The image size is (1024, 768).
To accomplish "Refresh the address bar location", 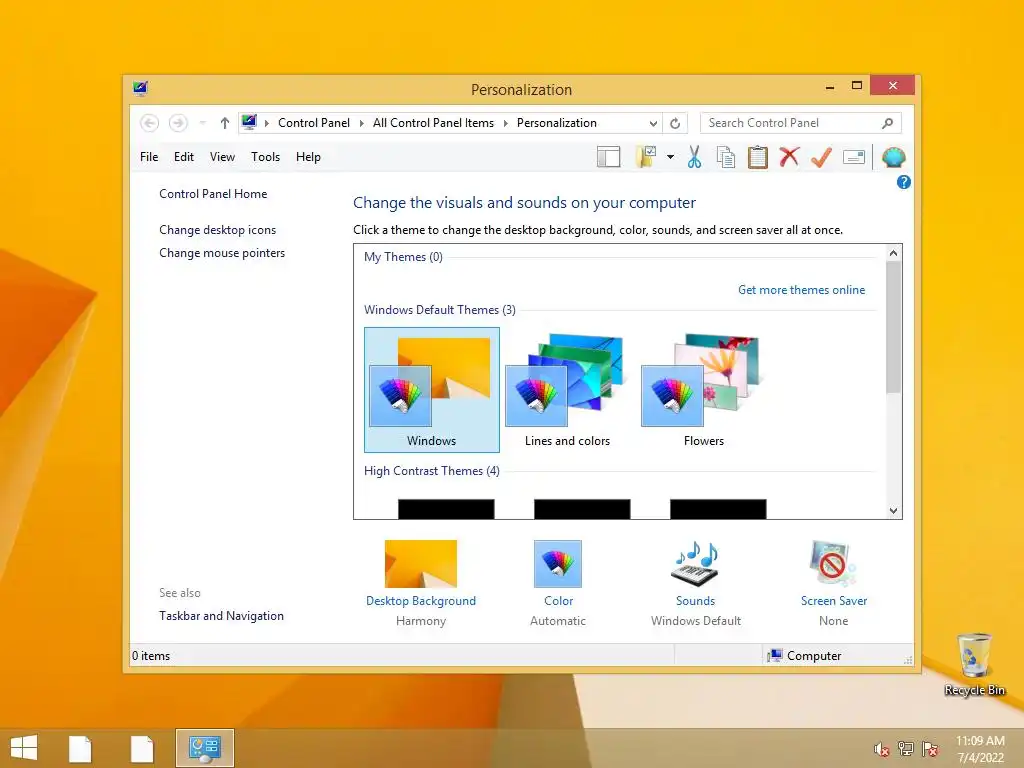I will coord(675,123).
